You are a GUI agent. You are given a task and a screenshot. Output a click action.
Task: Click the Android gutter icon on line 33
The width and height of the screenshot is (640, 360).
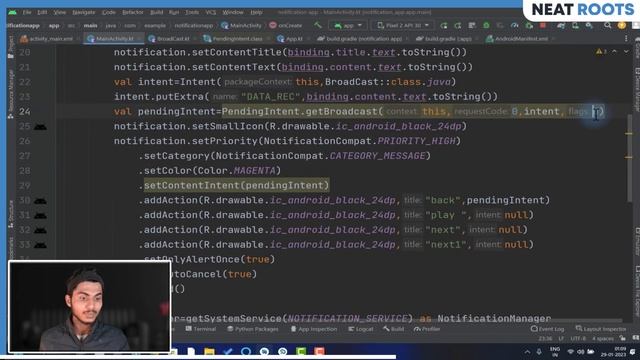pos(40,244)
